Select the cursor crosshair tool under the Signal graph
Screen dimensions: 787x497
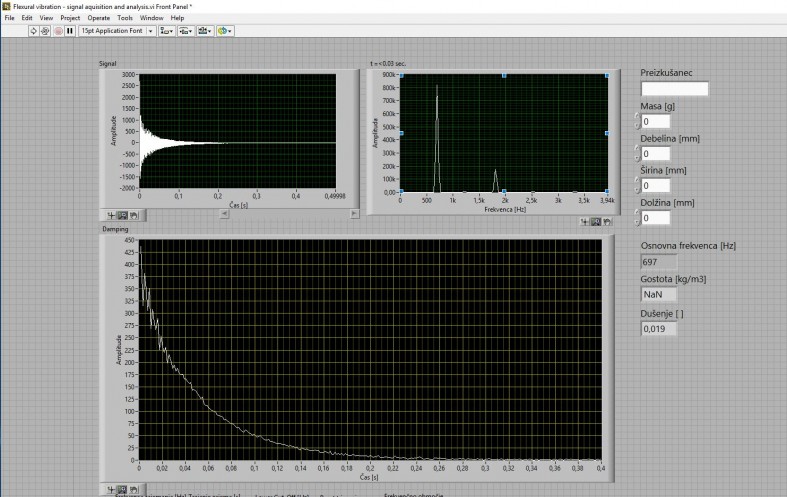[112, 214]
